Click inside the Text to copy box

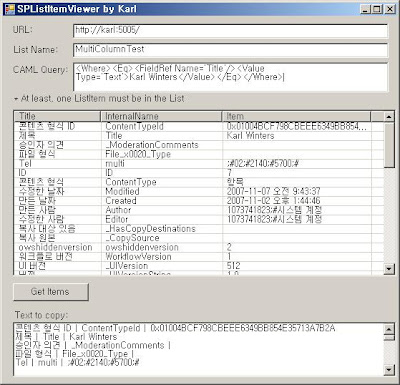[x=199, y=349]
